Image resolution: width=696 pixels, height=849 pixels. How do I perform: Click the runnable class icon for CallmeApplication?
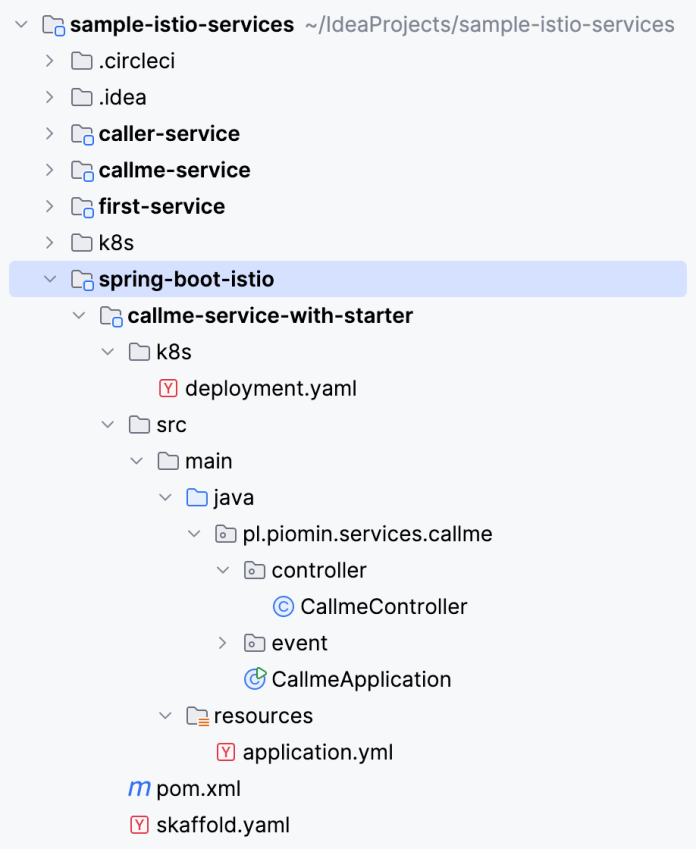(x=255, y=679)
